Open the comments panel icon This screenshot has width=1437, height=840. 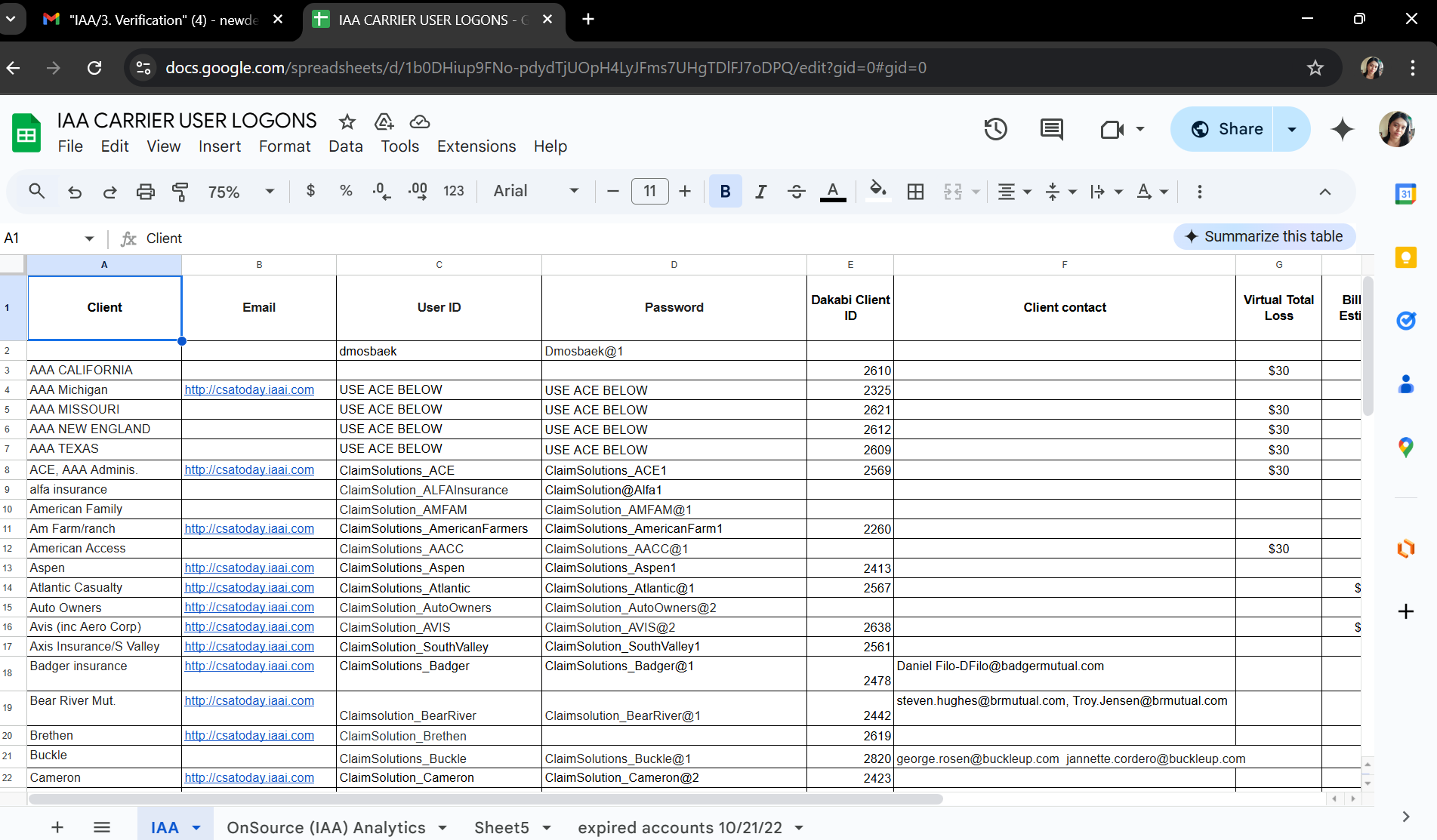point(1051,129)
